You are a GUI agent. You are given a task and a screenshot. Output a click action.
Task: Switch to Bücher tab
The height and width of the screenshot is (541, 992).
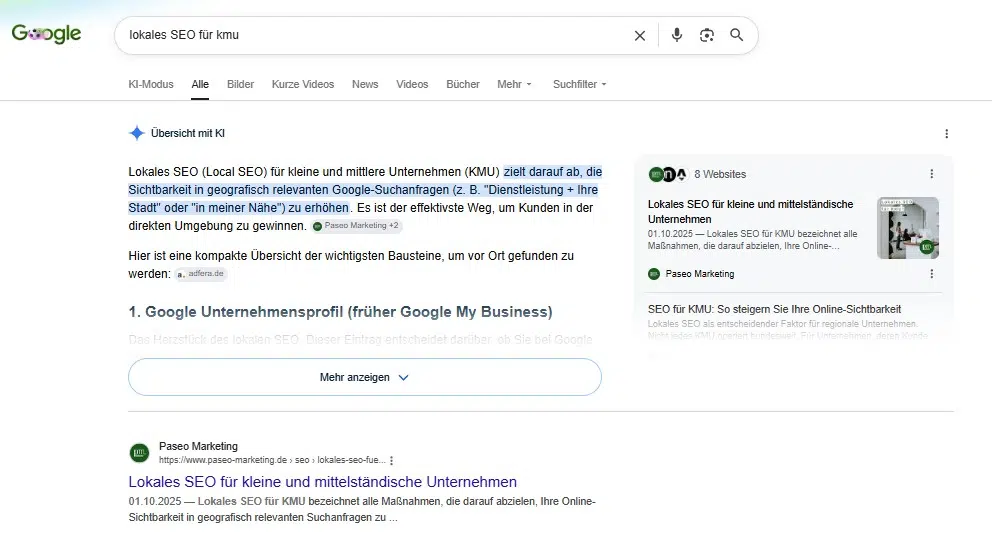click(462, 84)
